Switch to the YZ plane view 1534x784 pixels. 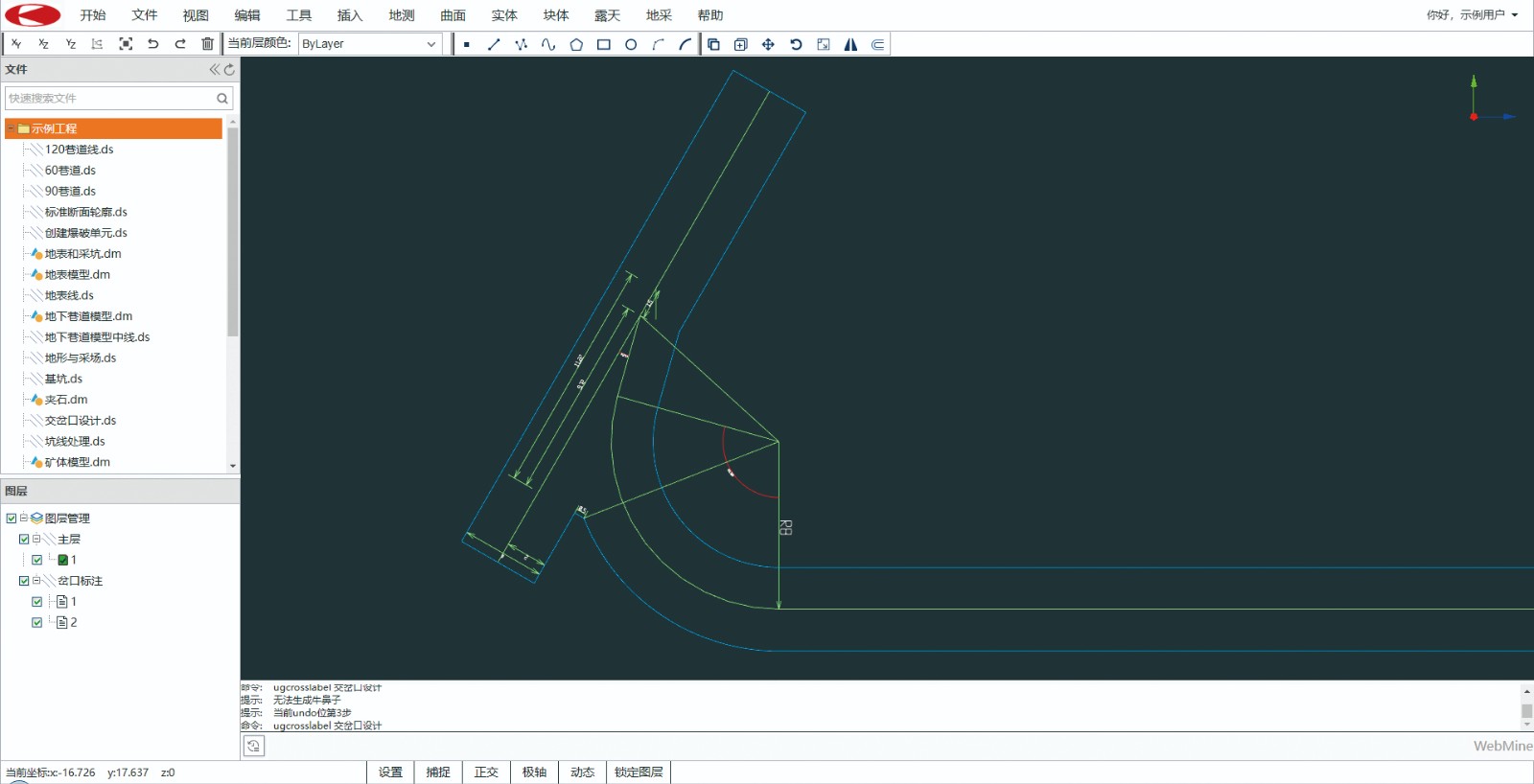[x=70, y=44]
